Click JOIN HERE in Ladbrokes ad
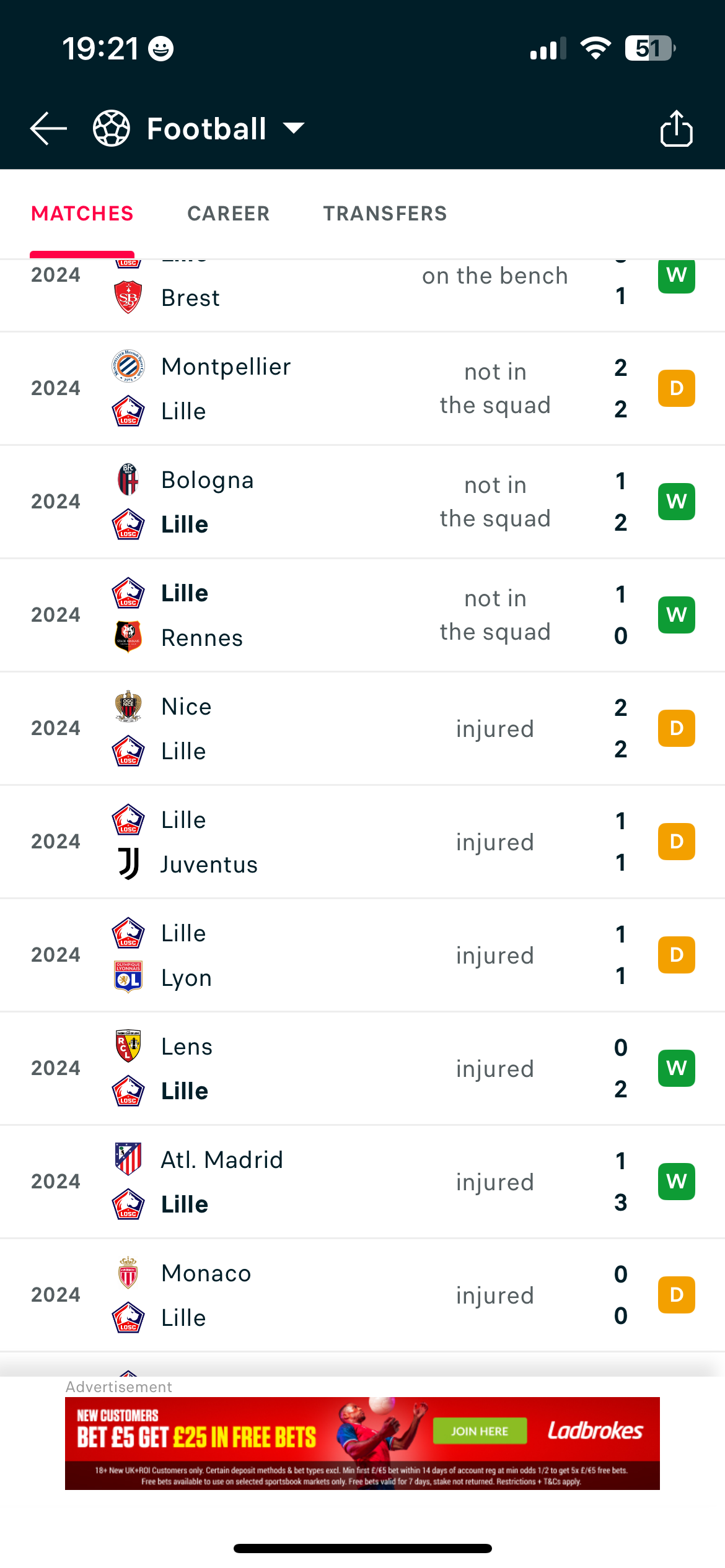 [x=480, y=1431]
